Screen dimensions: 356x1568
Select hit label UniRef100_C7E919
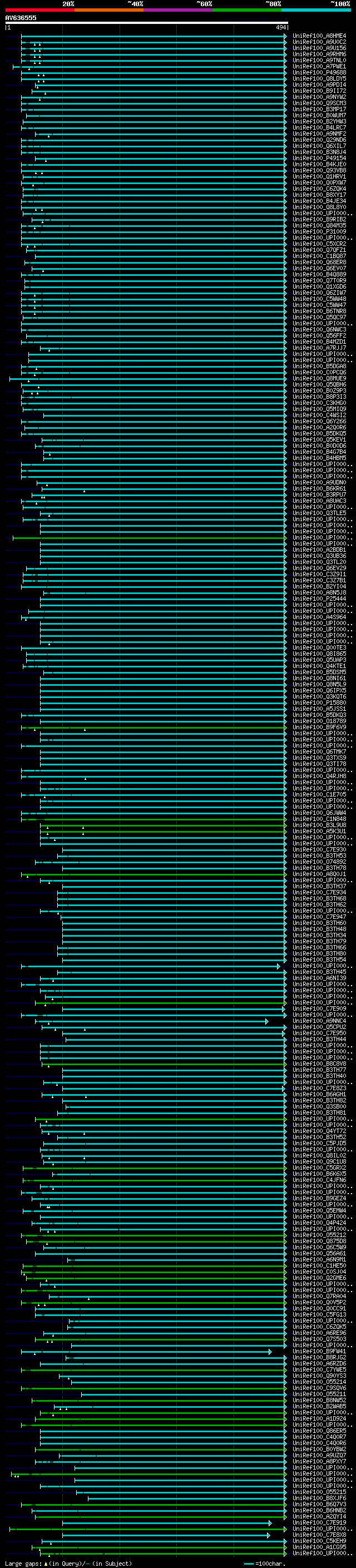(x=319, y=1522)
